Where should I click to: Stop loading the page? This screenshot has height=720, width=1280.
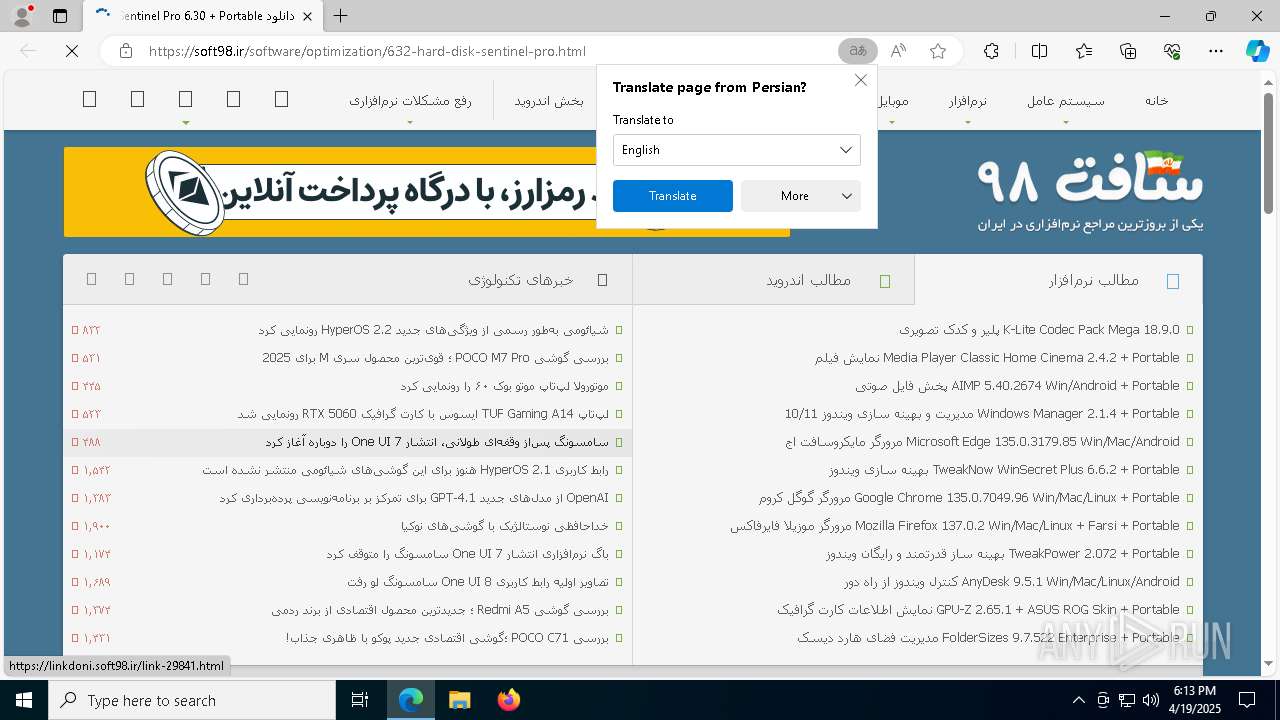[x=72, y=51]
